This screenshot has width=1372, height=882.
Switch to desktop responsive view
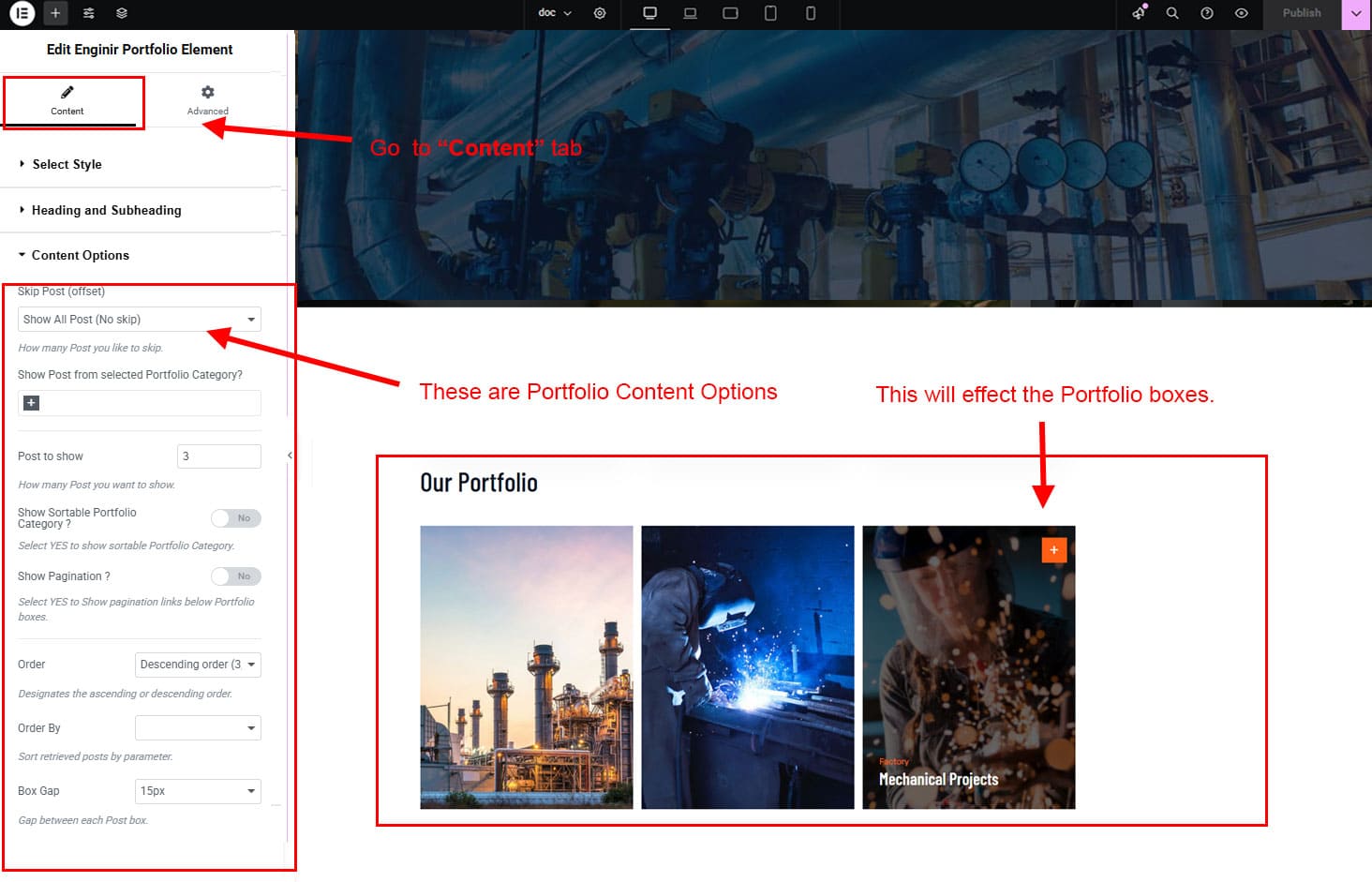(649, 13)
